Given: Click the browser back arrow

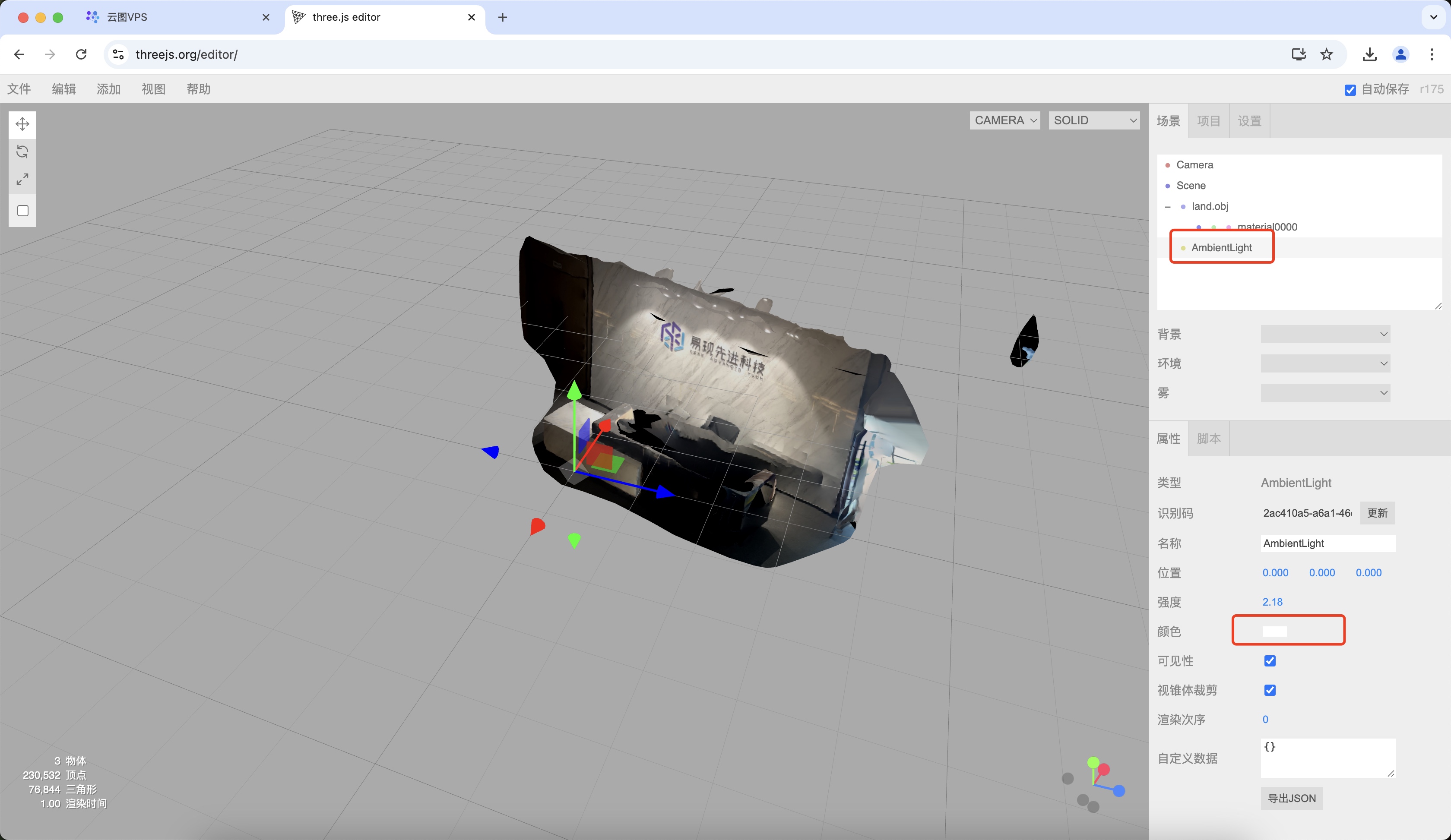Looking at the screenshot, I should pos(19,54).
